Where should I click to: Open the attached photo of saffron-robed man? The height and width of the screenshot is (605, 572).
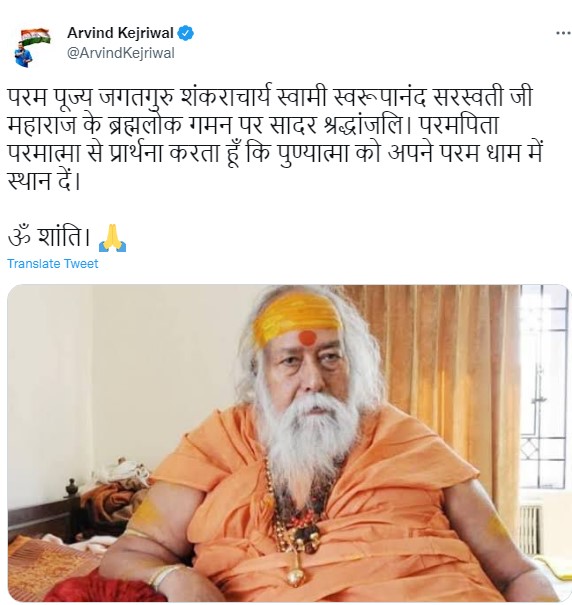[288, 443]
